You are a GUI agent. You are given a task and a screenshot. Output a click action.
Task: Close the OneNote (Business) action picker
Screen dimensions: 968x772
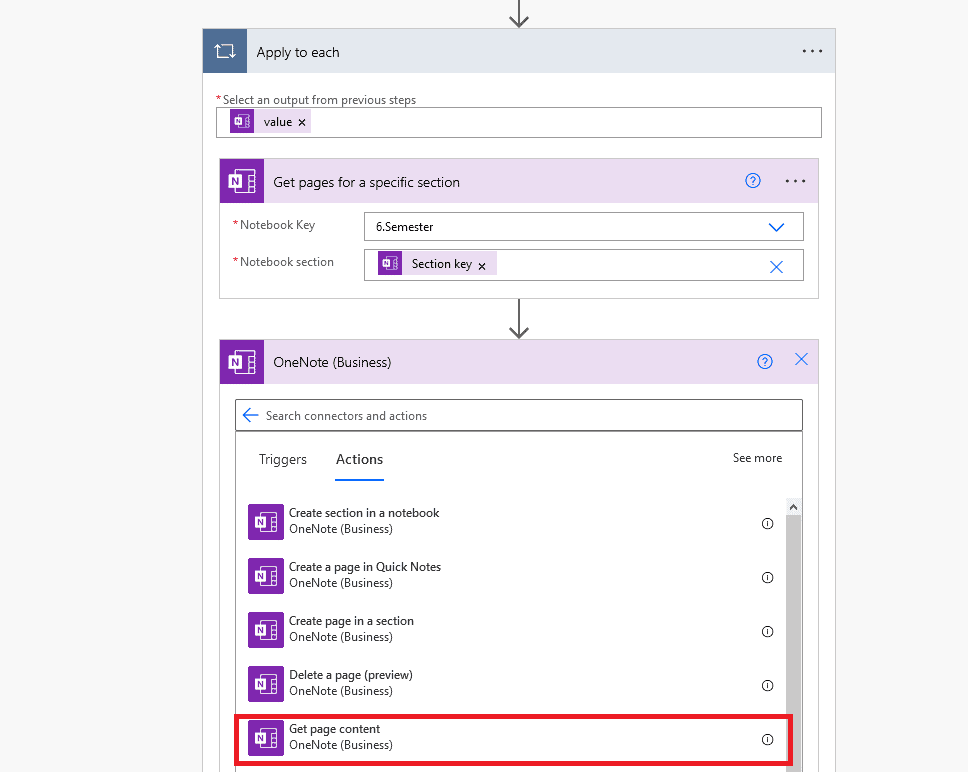click(801, 359)
